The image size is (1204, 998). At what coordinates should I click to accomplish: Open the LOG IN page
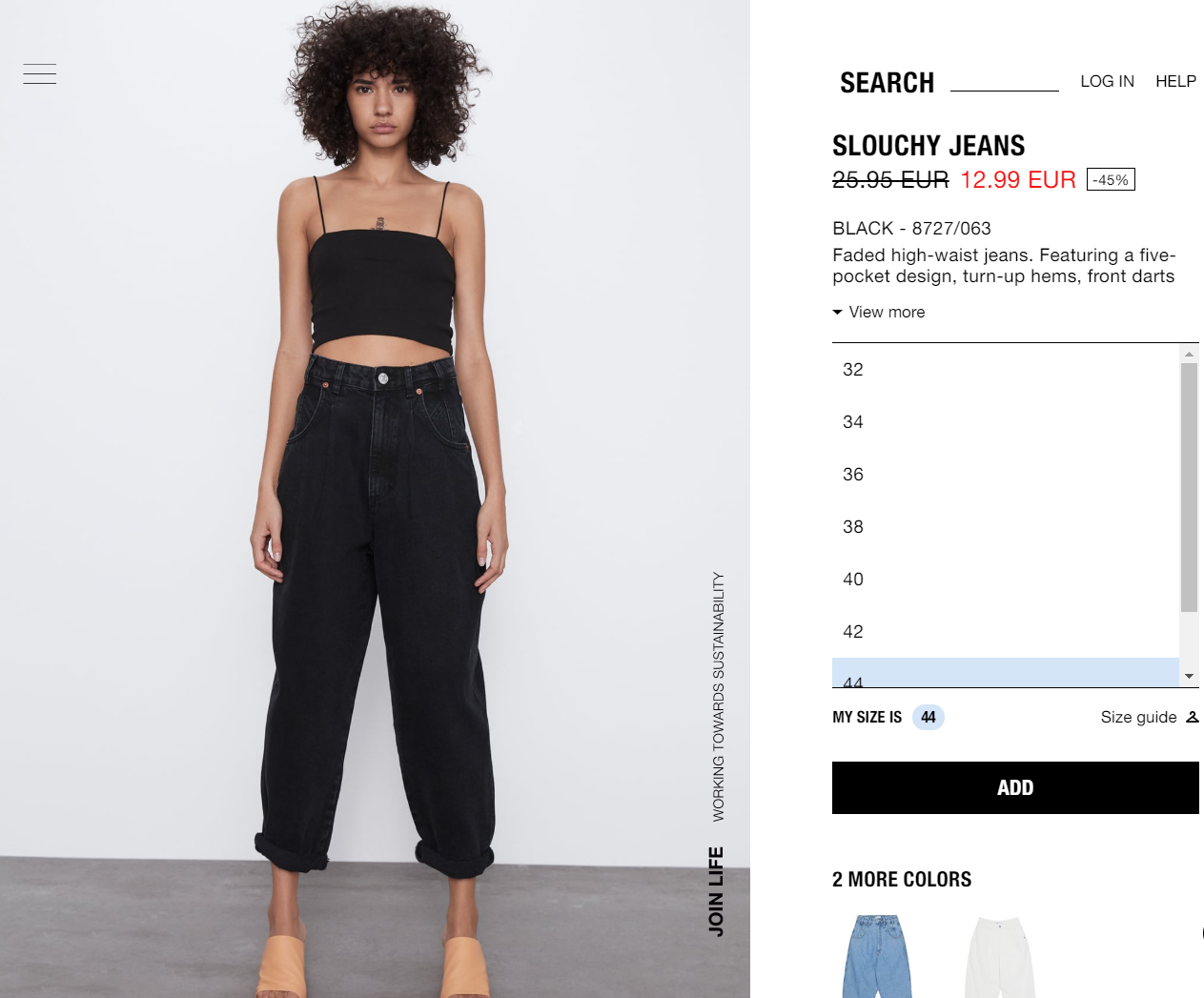coord(1107,81)
